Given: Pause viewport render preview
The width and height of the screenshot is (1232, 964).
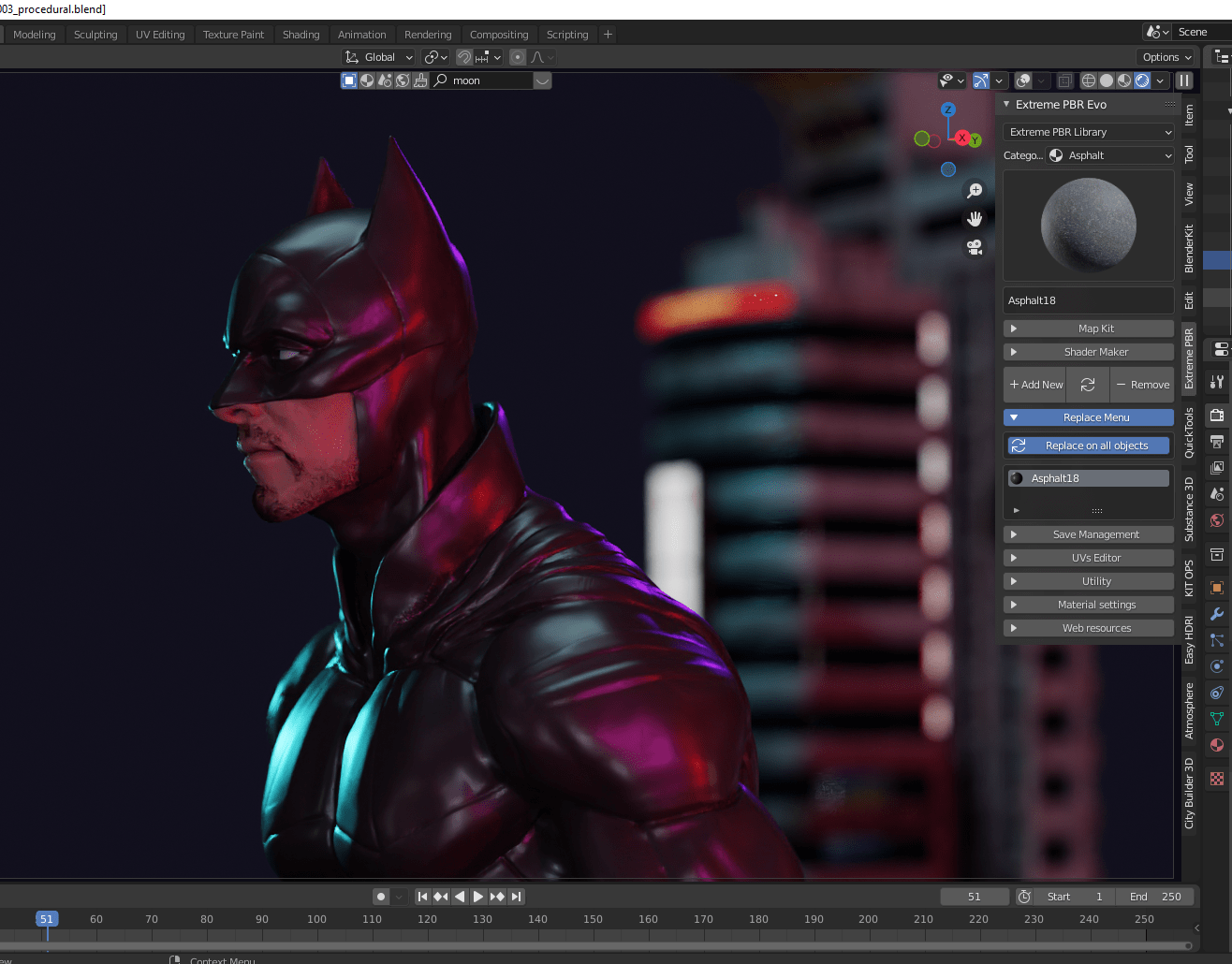Looking at the screenshot, I should (1184, 80).
